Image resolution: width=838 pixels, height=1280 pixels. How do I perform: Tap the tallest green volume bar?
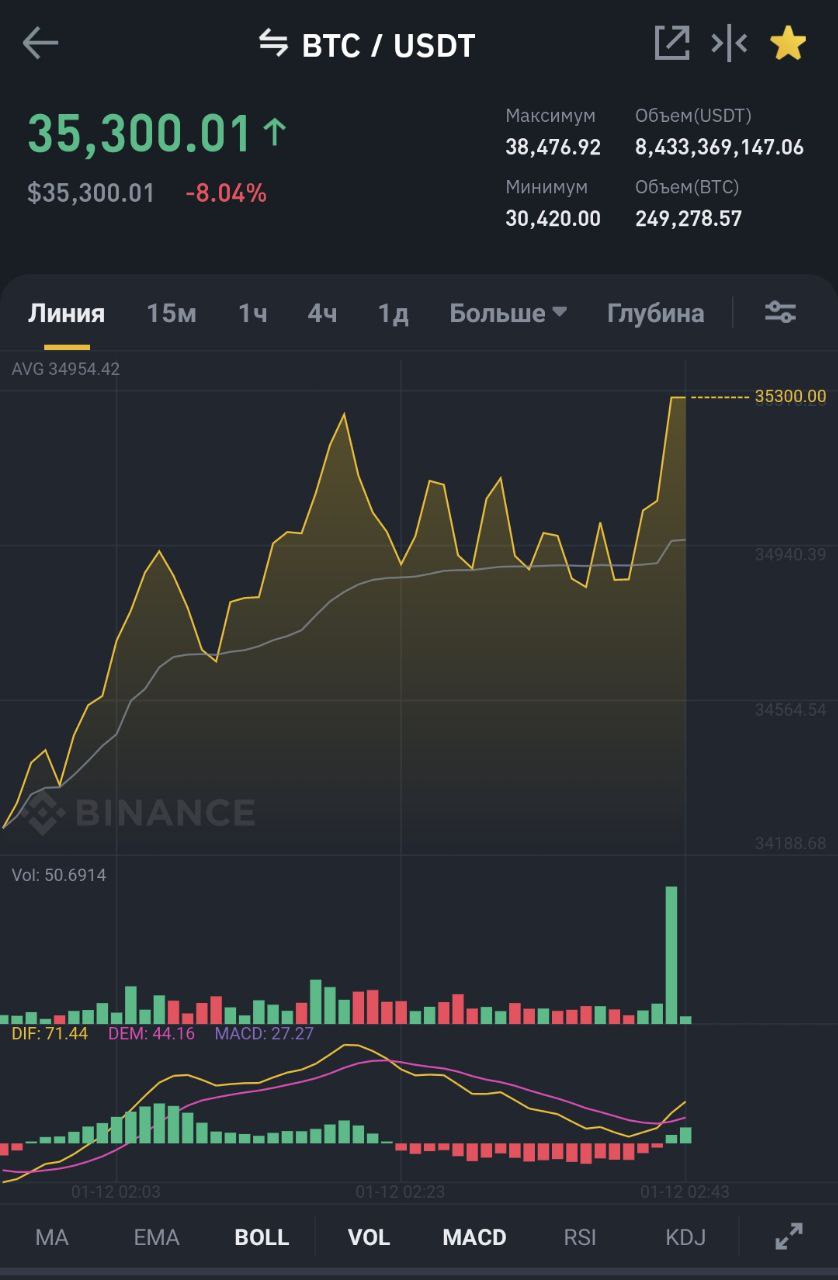[671, 954]
